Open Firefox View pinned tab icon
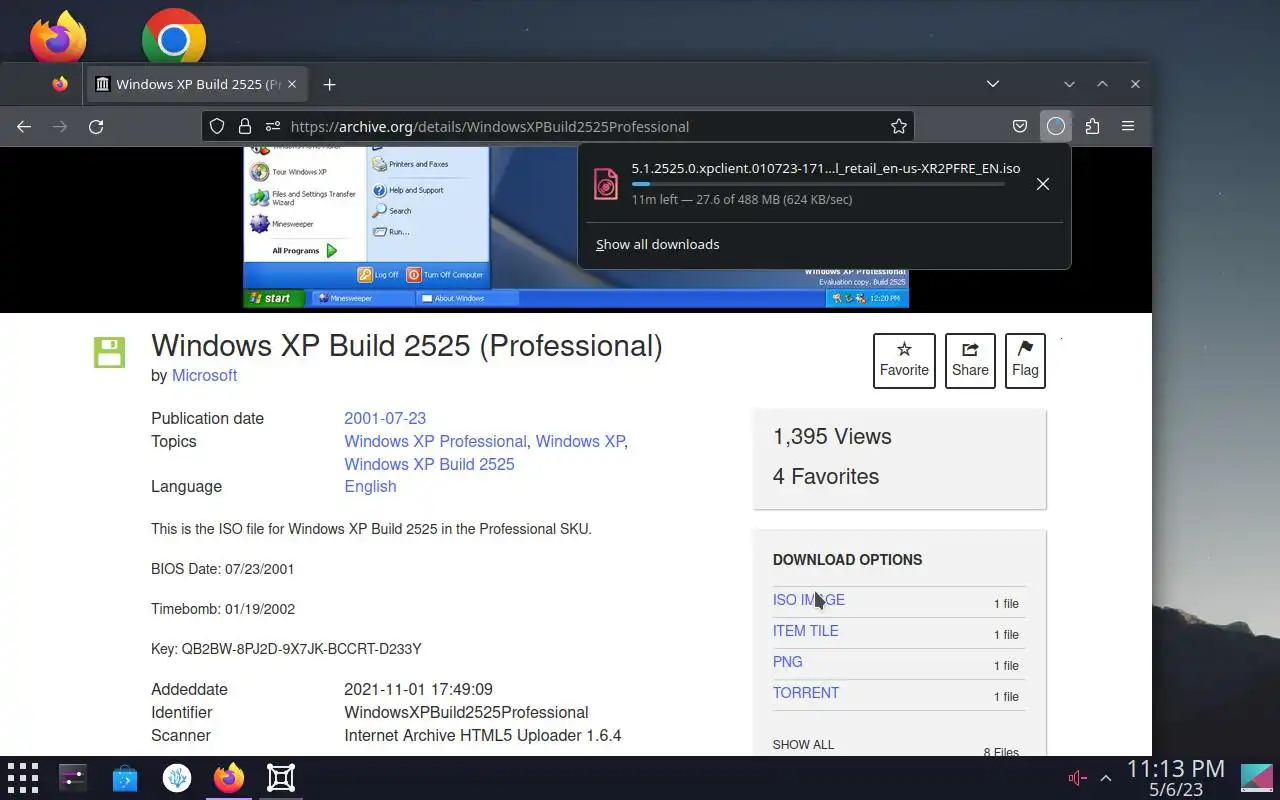Image resolution: width=1280 pixels, height=800 pixels. 60,84
